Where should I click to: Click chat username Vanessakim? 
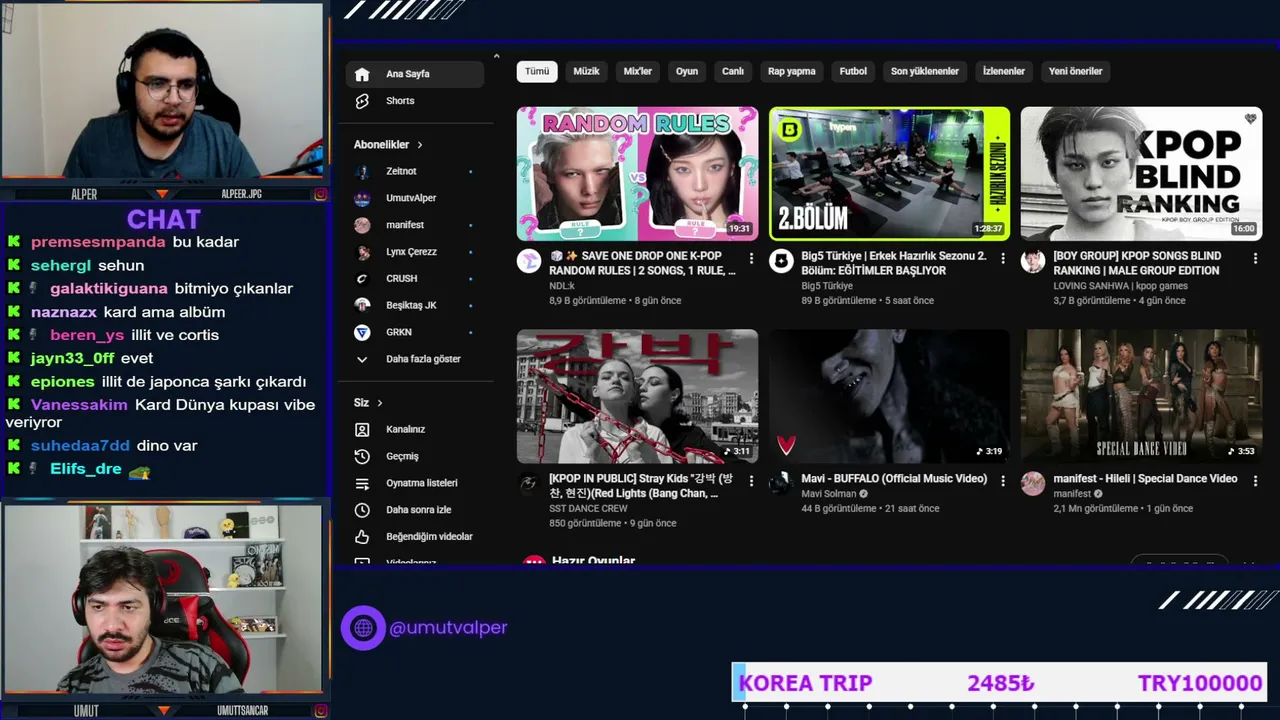pyautogui.click(x=79, y=405)
